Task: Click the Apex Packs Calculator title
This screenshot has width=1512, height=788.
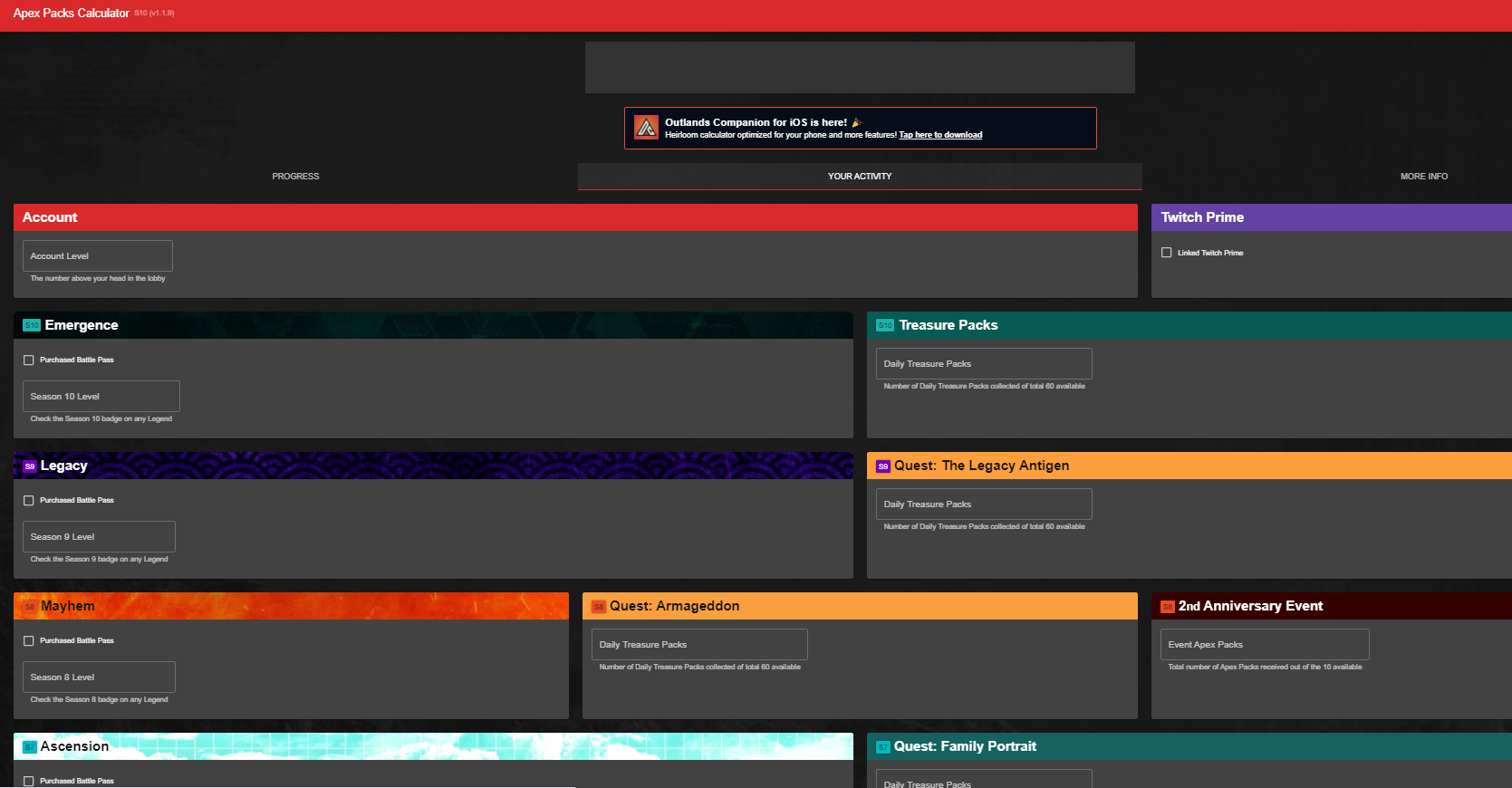Action: pos(72,13)
